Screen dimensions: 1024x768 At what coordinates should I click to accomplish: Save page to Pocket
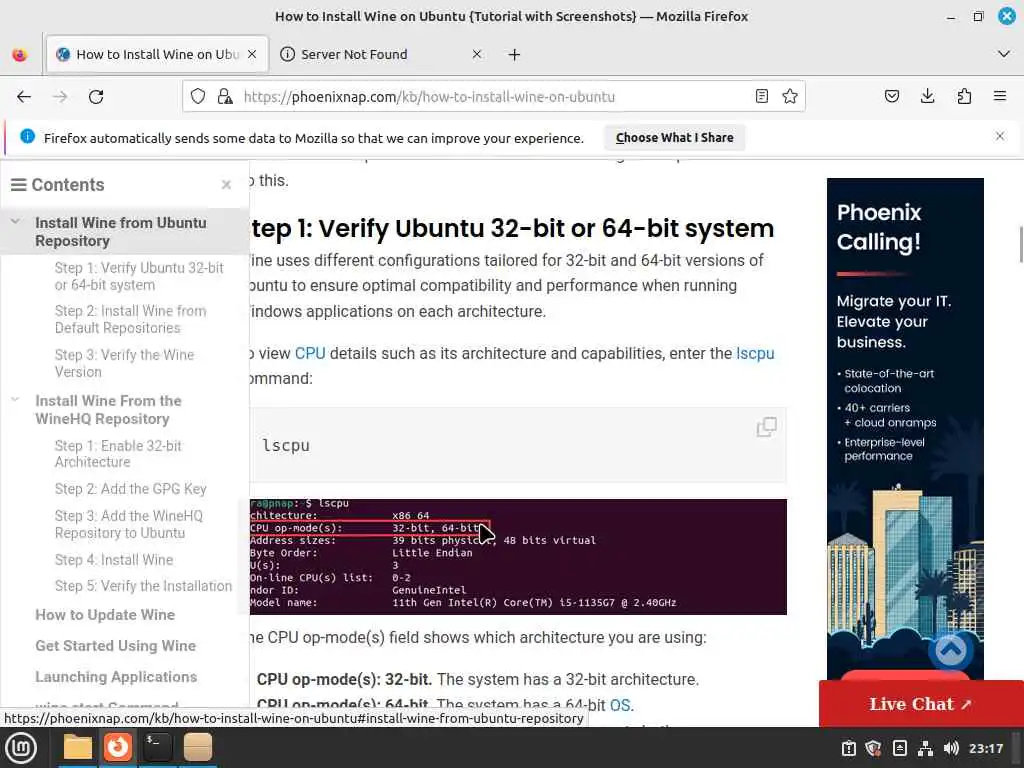click(x=891, y=97)
